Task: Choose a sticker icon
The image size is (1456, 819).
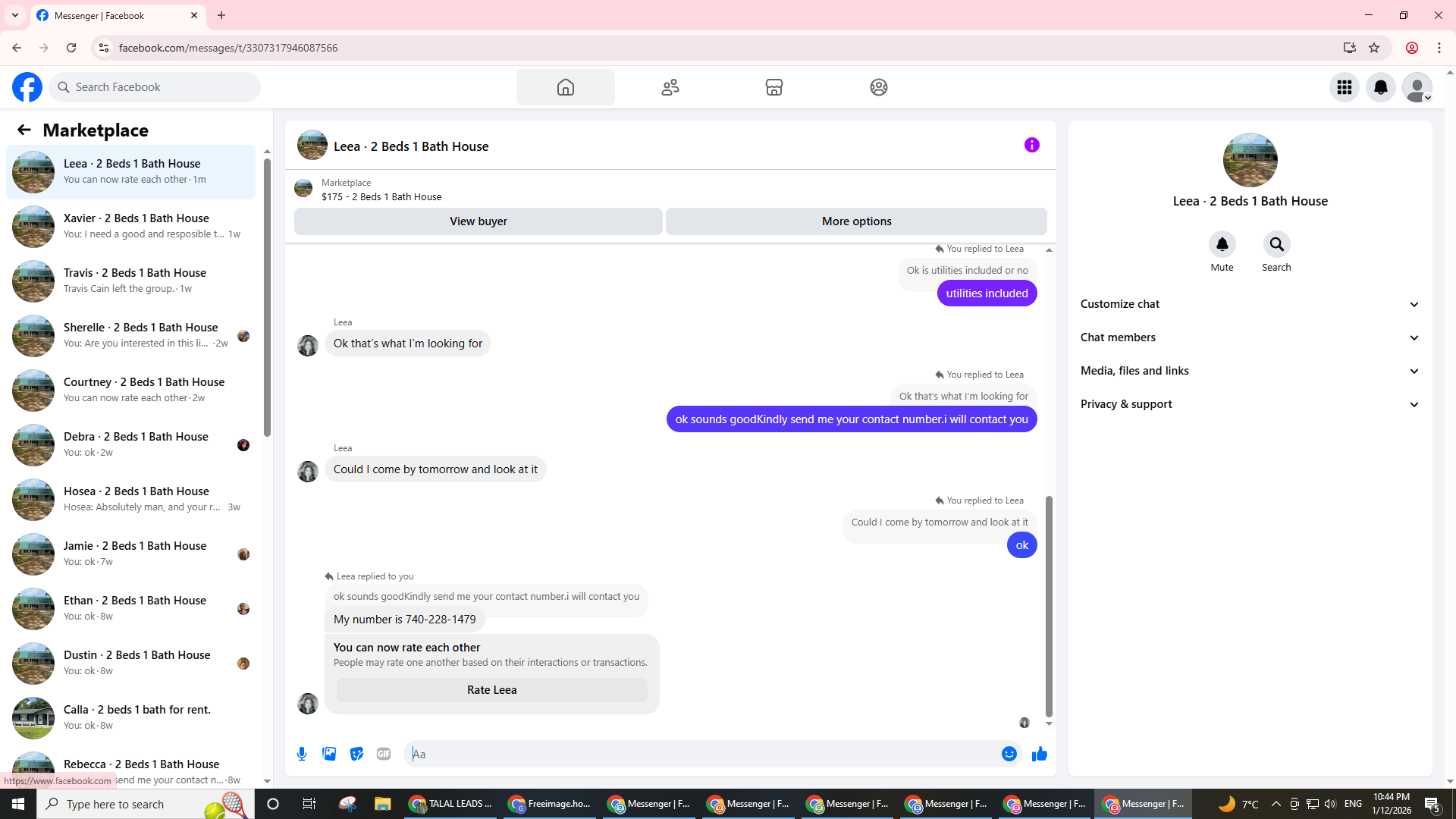Action: pyautogui.click(x=356, y=754)
